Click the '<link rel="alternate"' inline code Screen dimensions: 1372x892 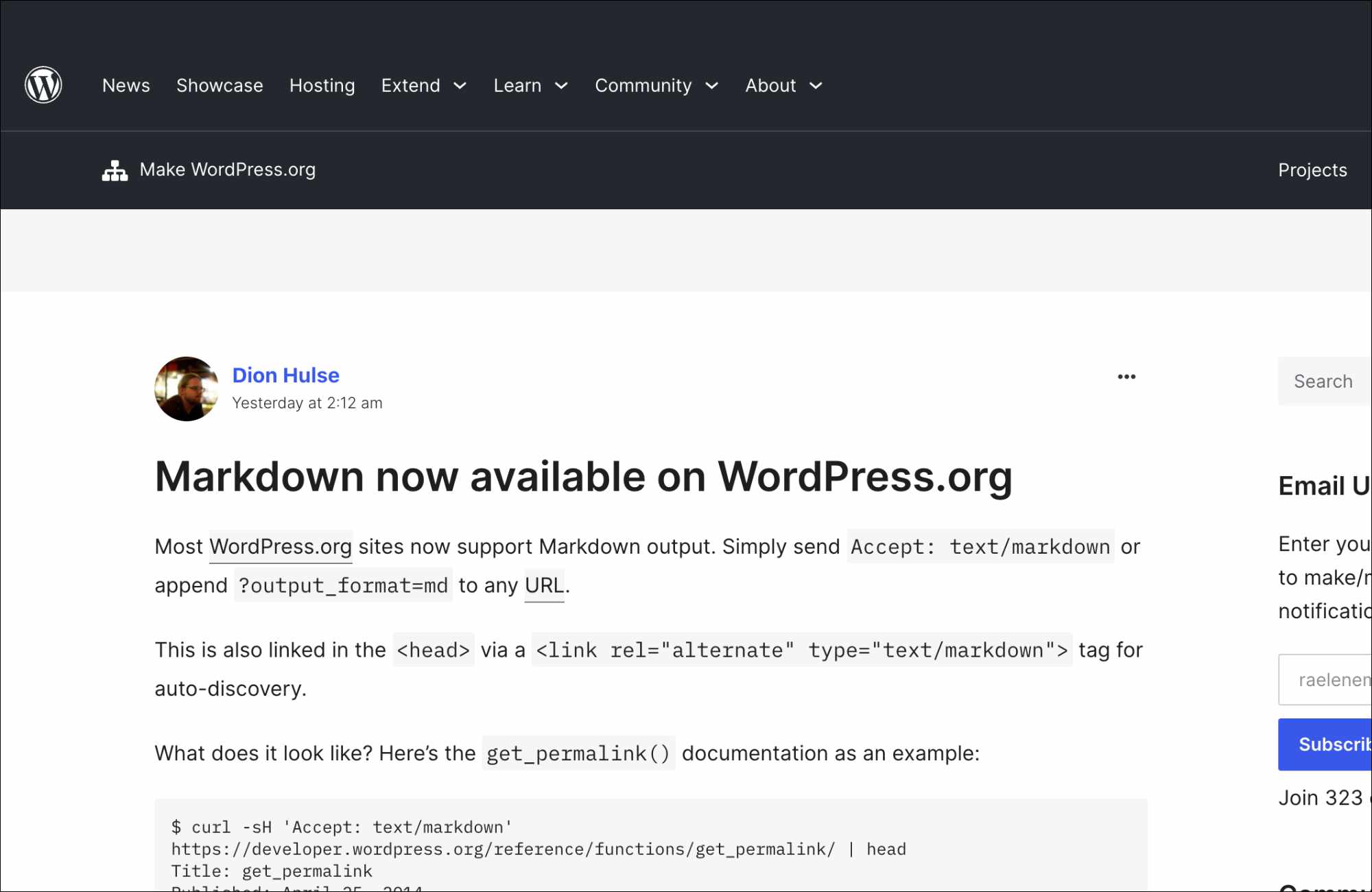click(x=802, y=650)
